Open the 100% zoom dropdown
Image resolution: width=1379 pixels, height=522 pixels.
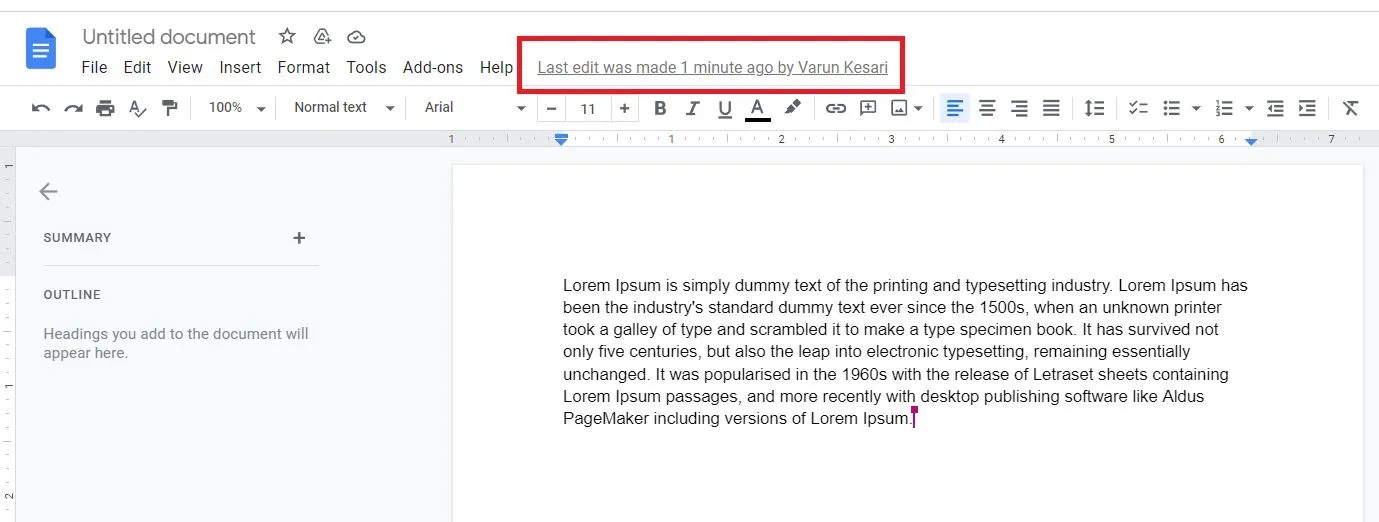point(237,108)
